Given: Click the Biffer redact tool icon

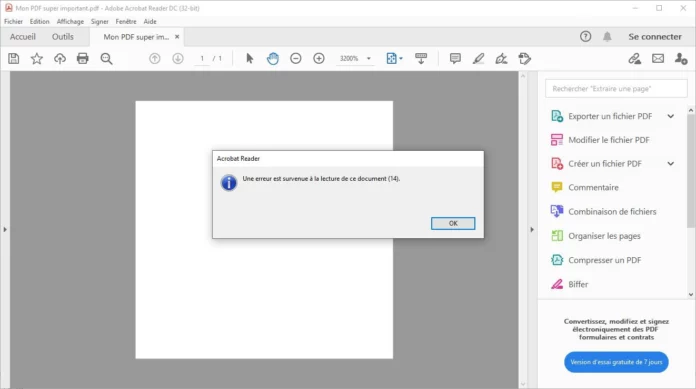Looking at the screenshot, I should click(x=557, y=284).
